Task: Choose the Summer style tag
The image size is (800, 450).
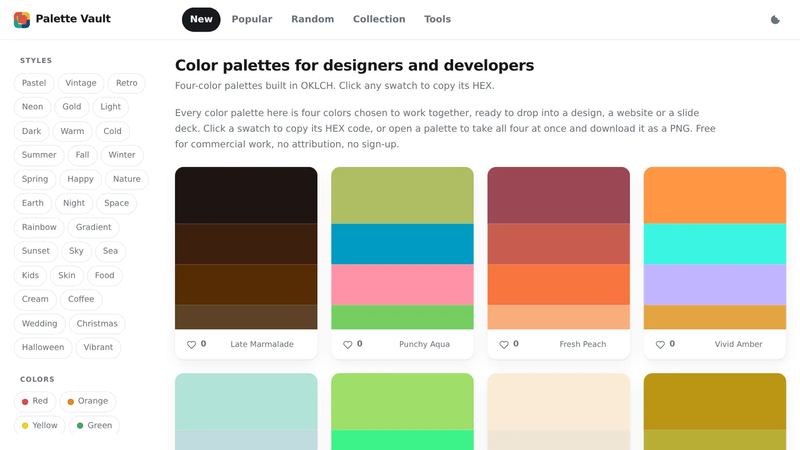Action: [39, 155]
